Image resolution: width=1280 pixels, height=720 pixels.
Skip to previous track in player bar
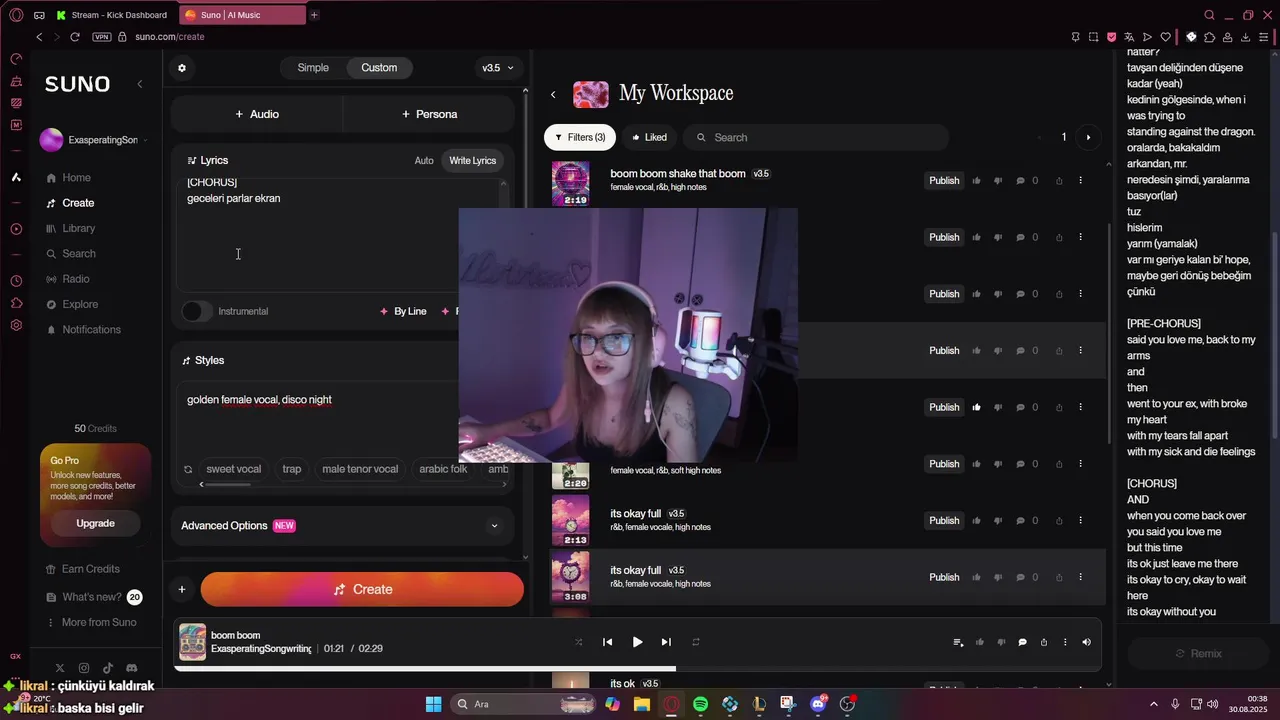(x=607, y=642)
